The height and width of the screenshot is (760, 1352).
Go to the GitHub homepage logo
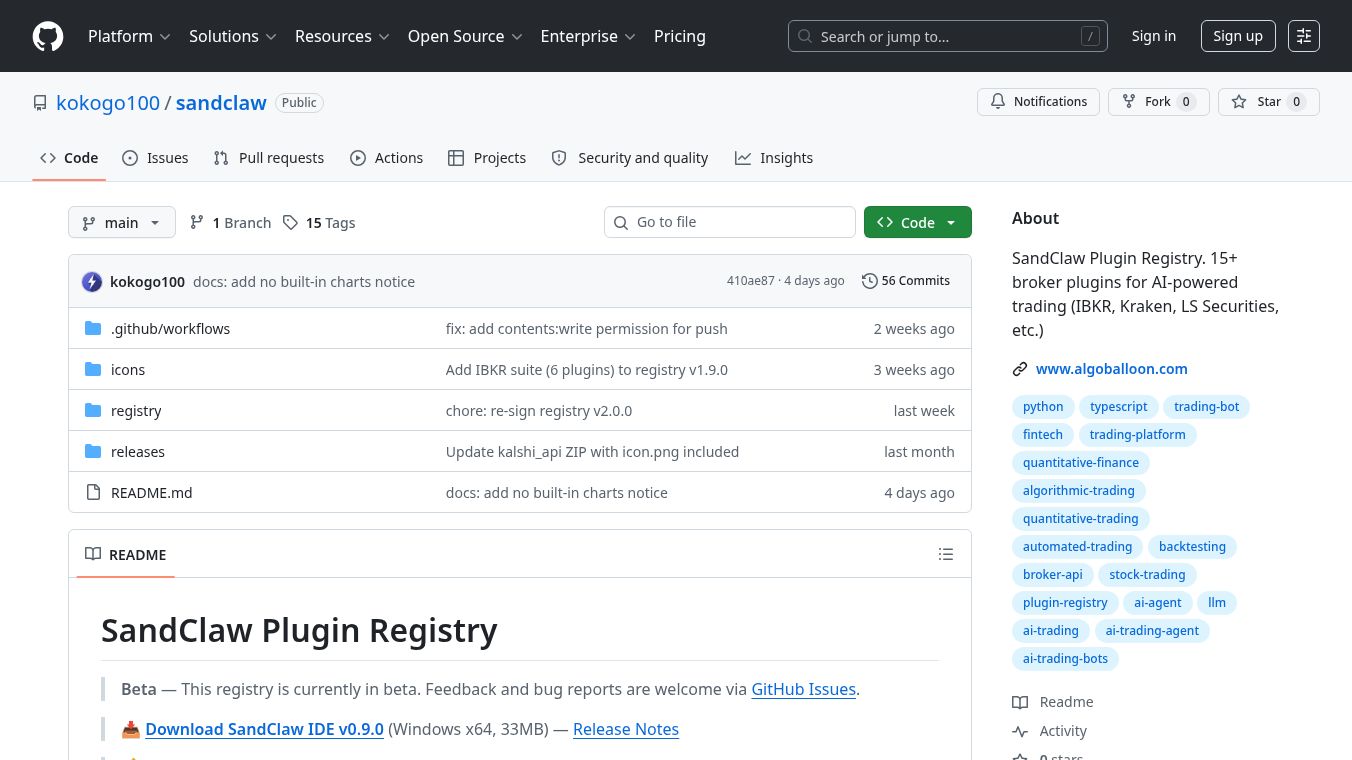48,36
